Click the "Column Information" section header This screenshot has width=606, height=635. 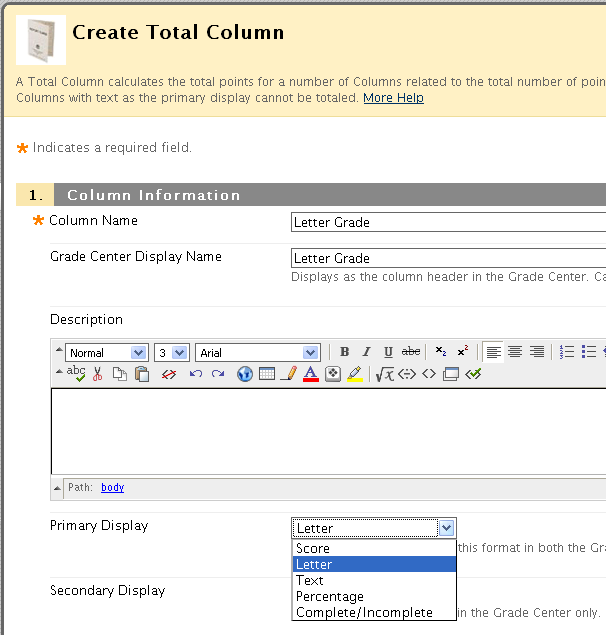click(x=154, y=195)
